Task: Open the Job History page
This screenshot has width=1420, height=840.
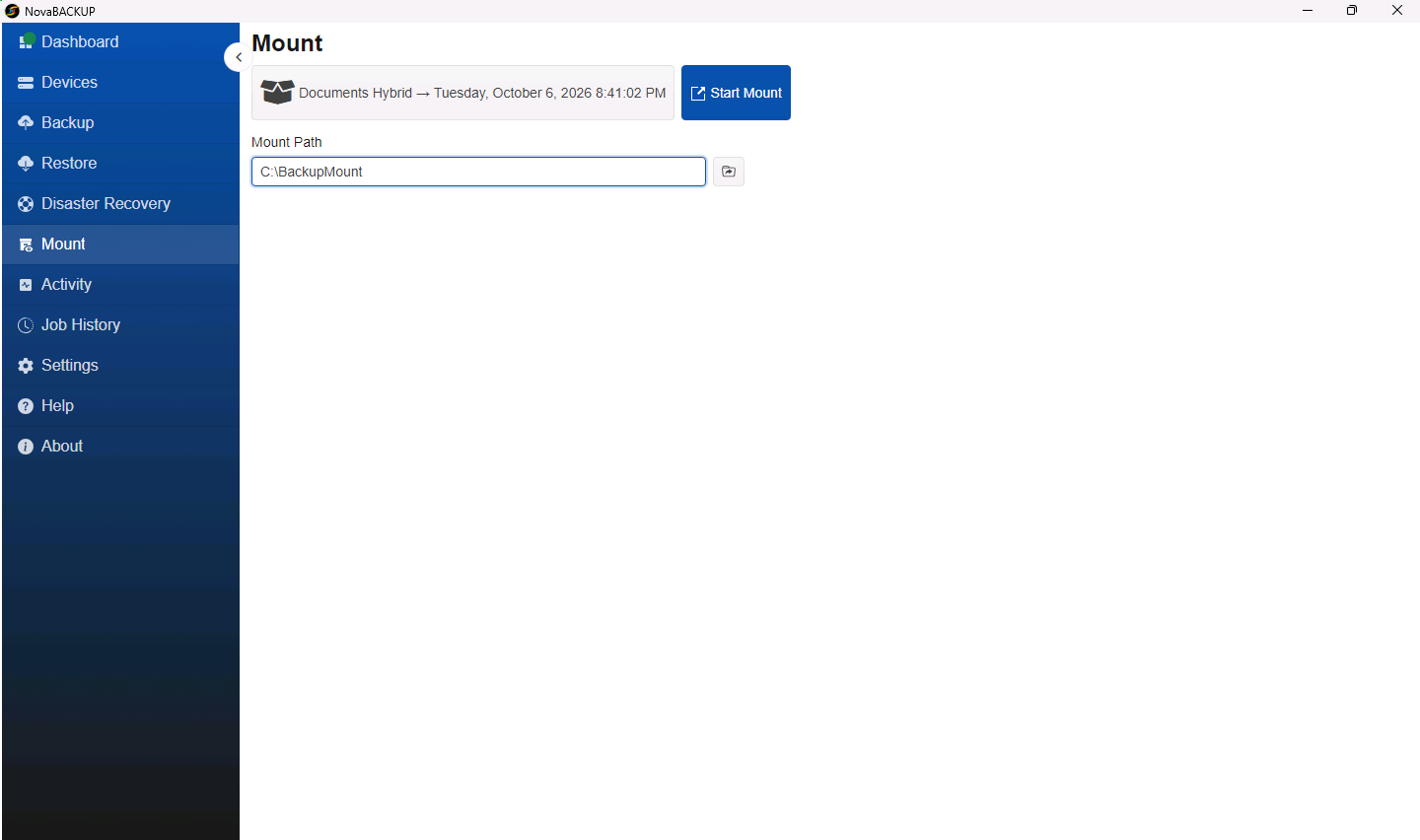Action: click(120, 325)
